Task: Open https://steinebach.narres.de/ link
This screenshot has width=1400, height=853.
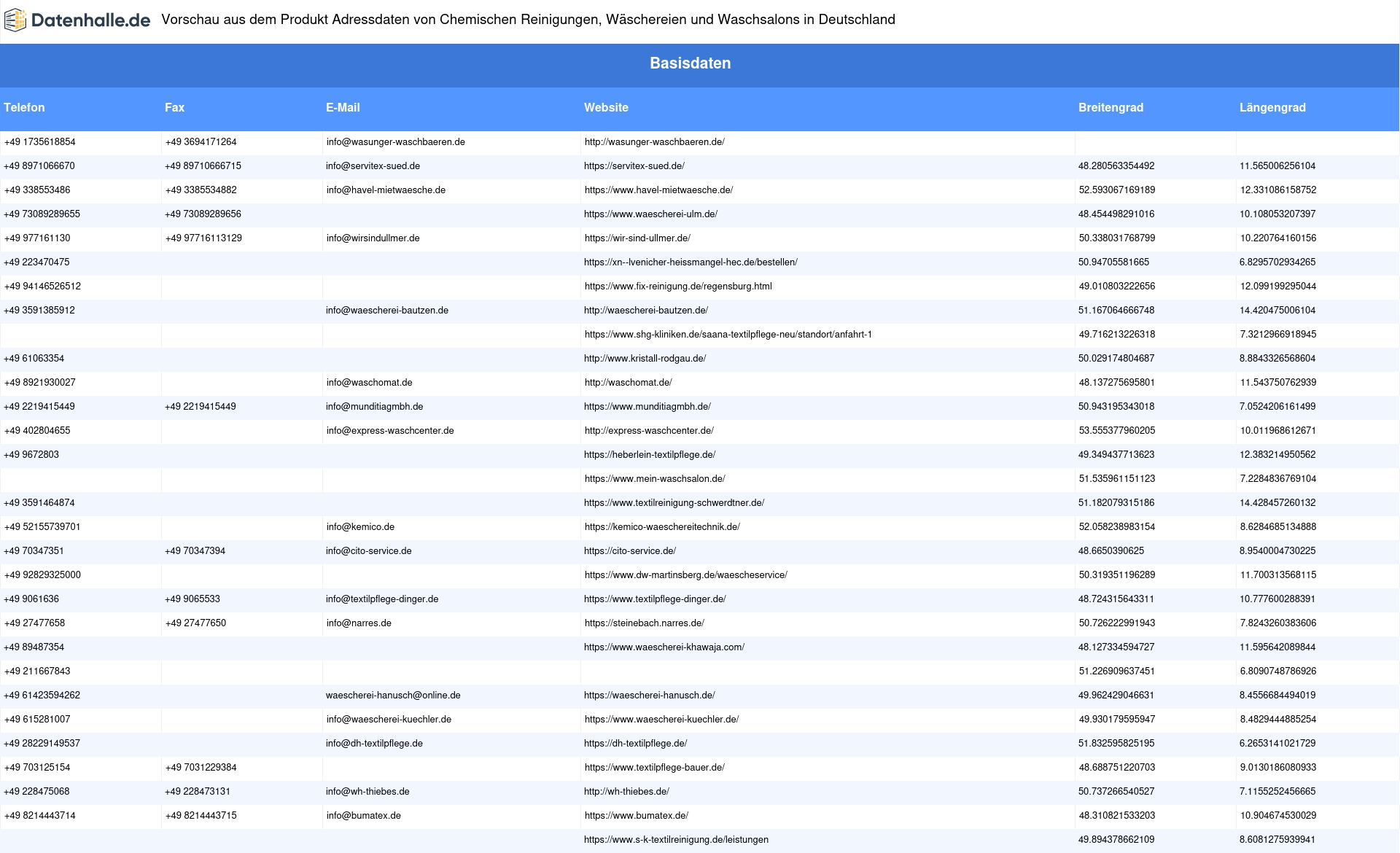Action: tap(645, 623)
